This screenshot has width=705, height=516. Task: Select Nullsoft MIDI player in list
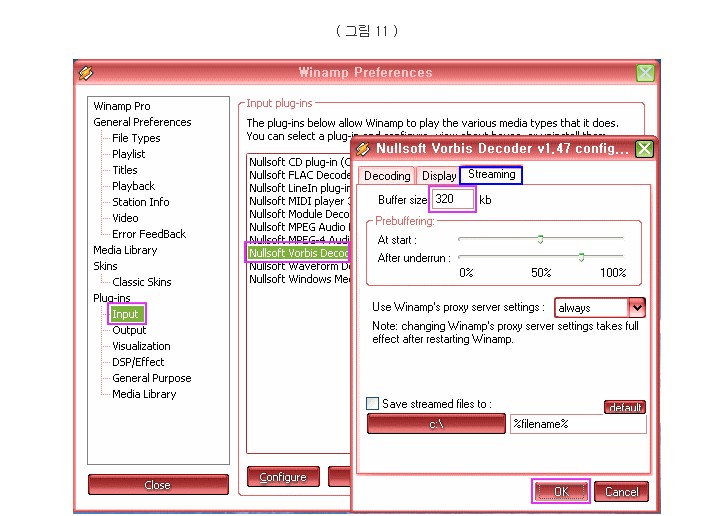click(299, 201)
